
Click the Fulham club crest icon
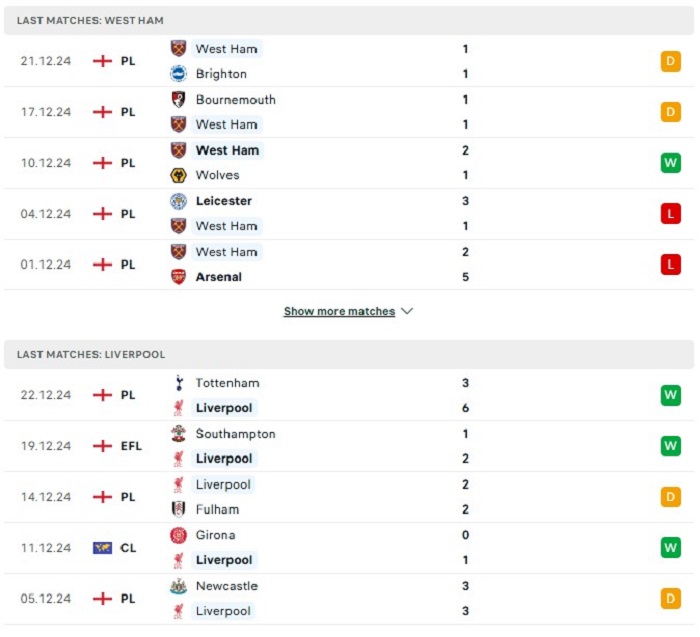tap(179, 509)
